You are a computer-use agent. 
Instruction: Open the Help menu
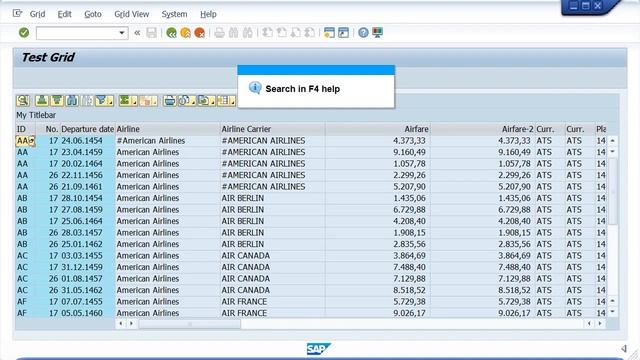[208, 14]
